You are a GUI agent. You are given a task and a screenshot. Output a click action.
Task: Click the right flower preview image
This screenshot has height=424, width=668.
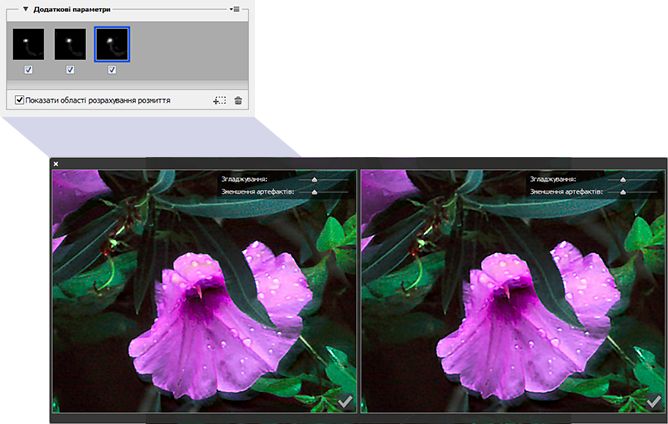513,291
